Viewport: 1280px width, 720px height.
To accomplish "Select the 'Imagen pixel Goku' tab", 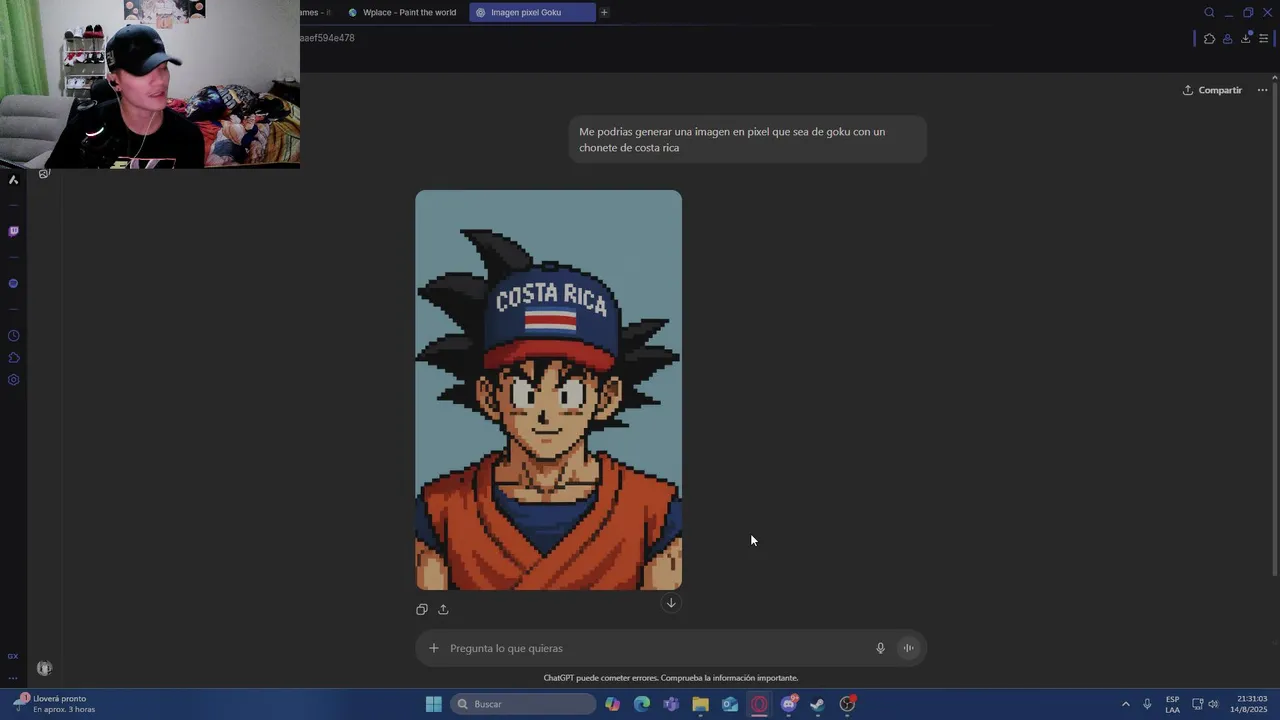I will click(x=532, y=13).
